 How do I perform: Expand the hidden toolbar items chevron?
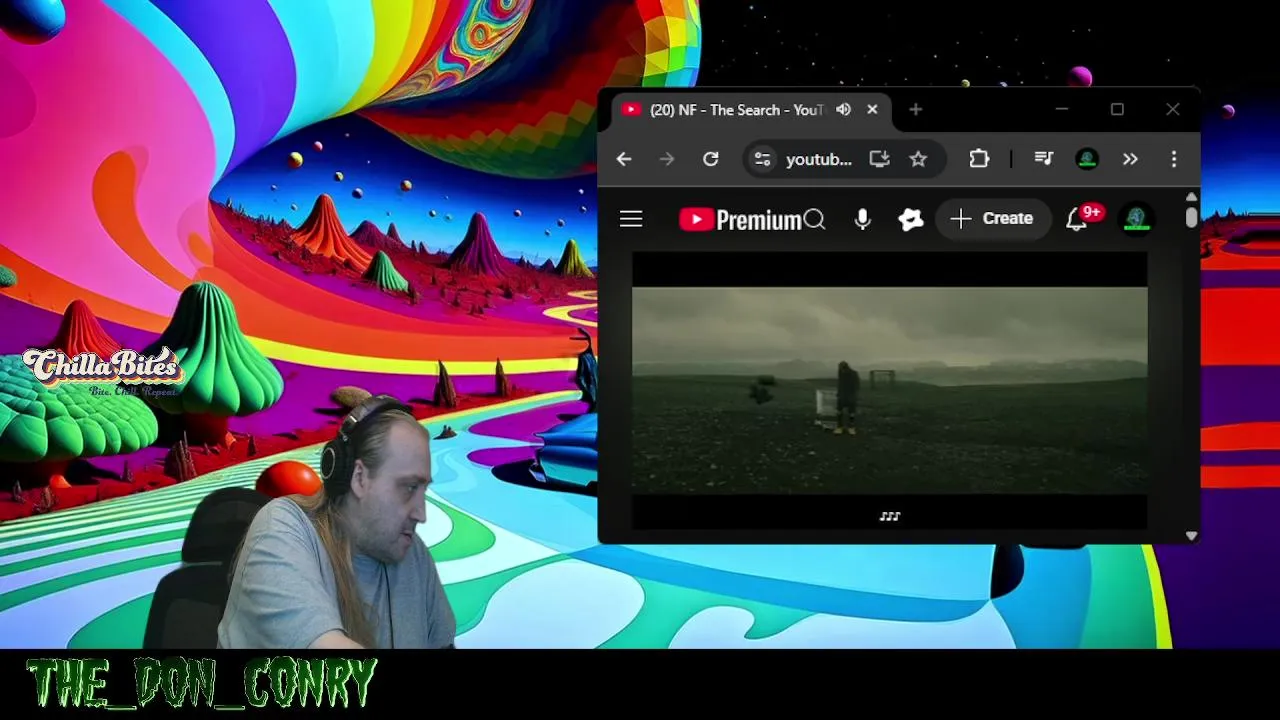(x=1130, y=159)
